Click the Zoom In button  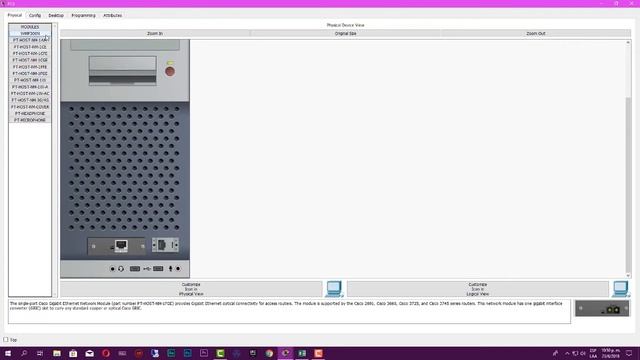(x=155, y=33)
